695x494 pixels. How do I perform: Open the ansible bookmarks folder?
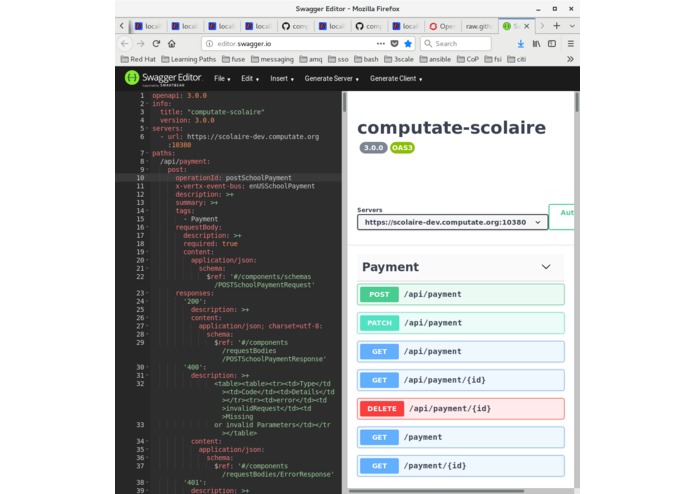pos(435,59)
